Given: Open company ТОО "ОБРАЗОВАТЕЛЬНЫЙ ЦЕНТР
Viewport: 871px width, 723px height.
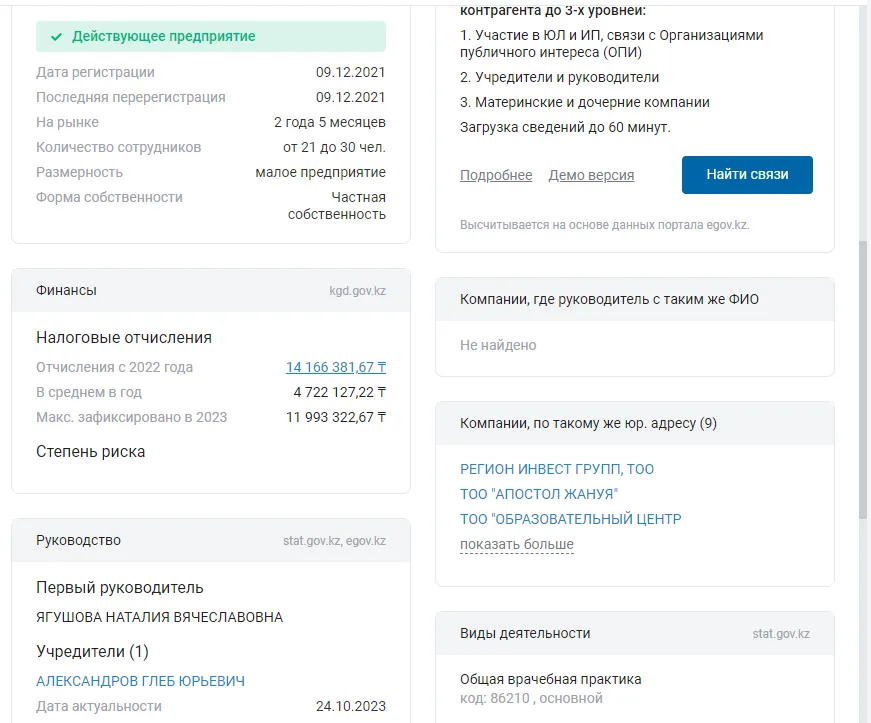Looking at the screenshot, I should click(x=570, y=519).
